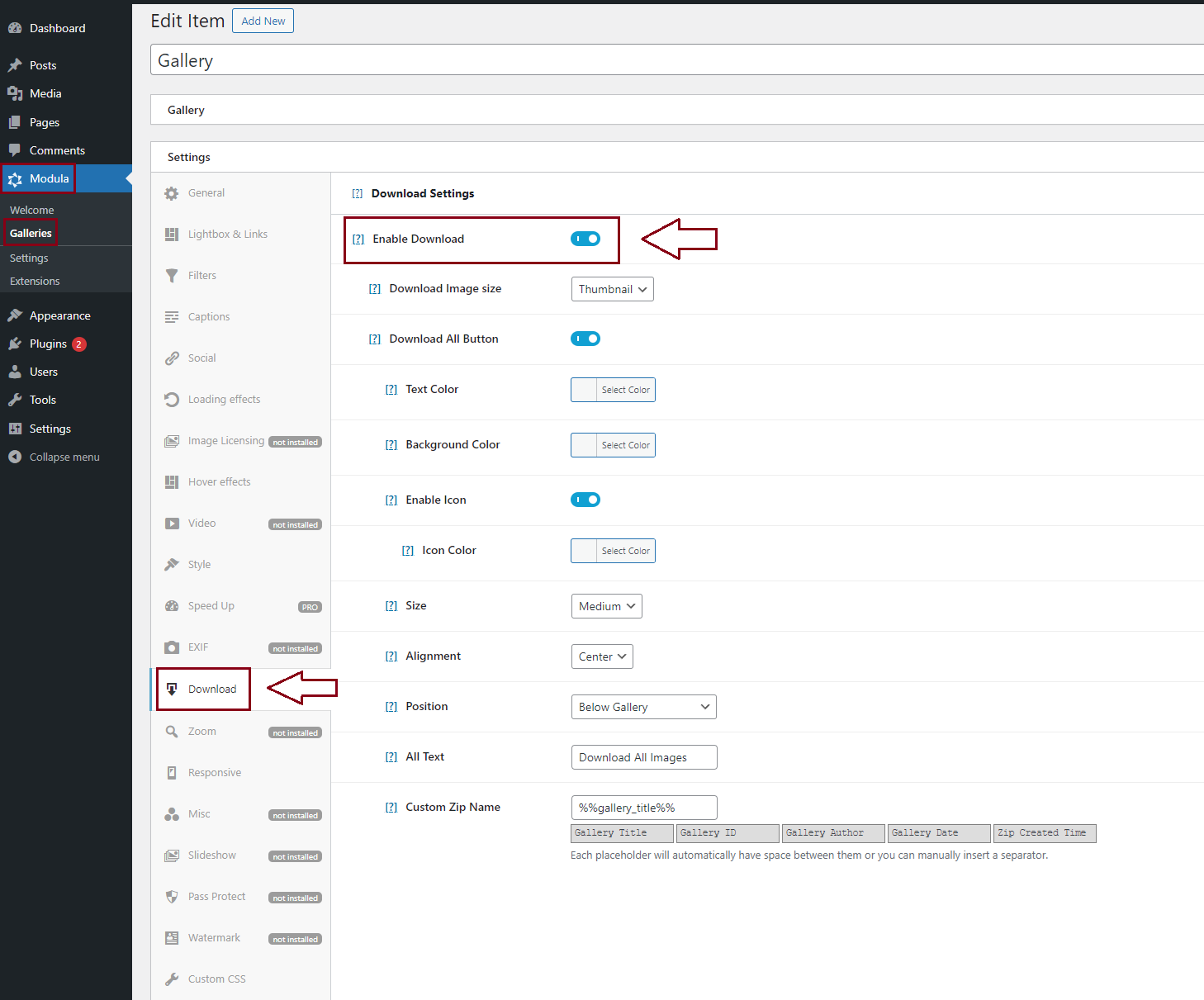Select the Filters funnel icon
1204x1000 pixels.
click(172, 276)
